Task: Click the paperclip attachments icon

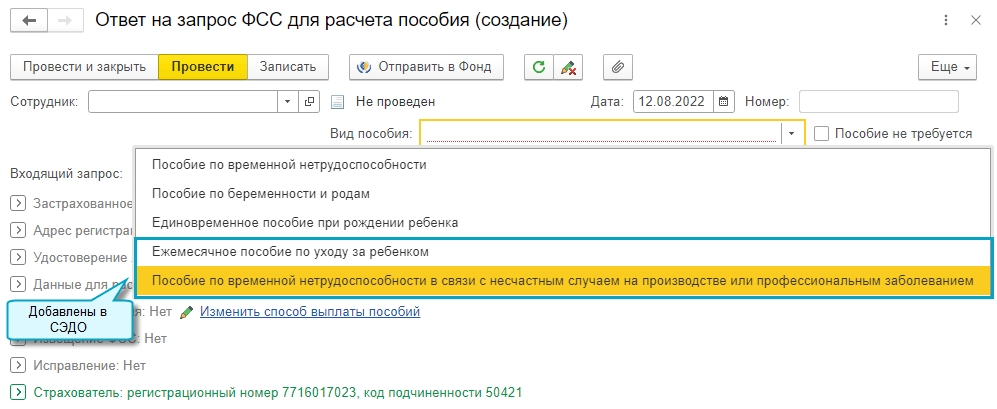Action: click(619, 67)
